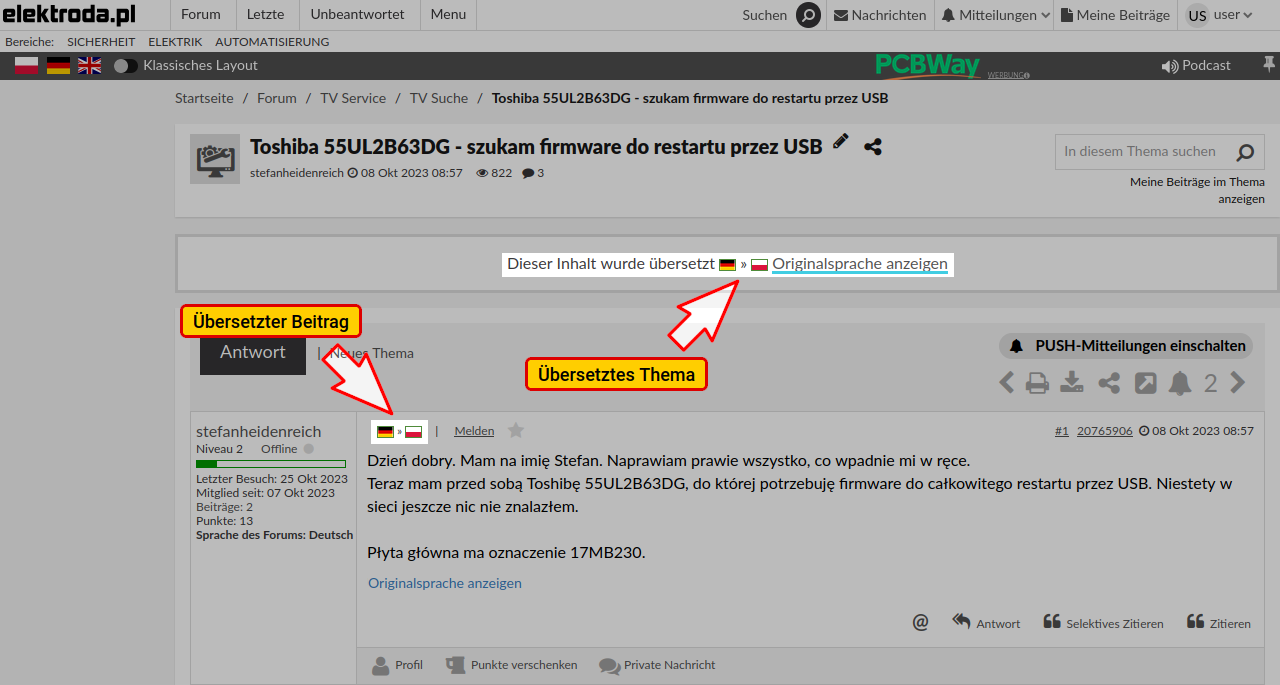Print the topic with printer icon
The height and width of the screenshot is (685, 1280).
tap(1038, 383)
